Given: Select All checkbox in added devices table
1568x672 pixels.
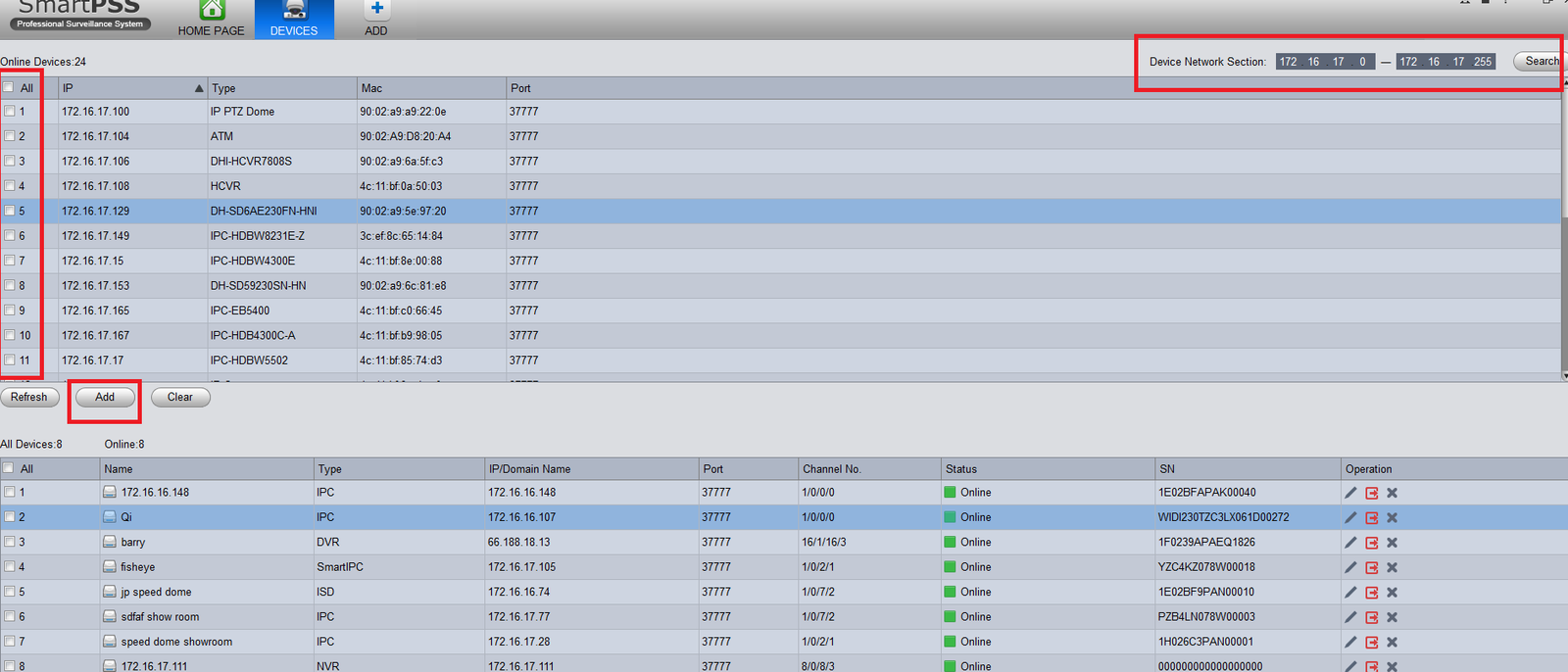Looking at the screenshot, I should coord(9,468).
